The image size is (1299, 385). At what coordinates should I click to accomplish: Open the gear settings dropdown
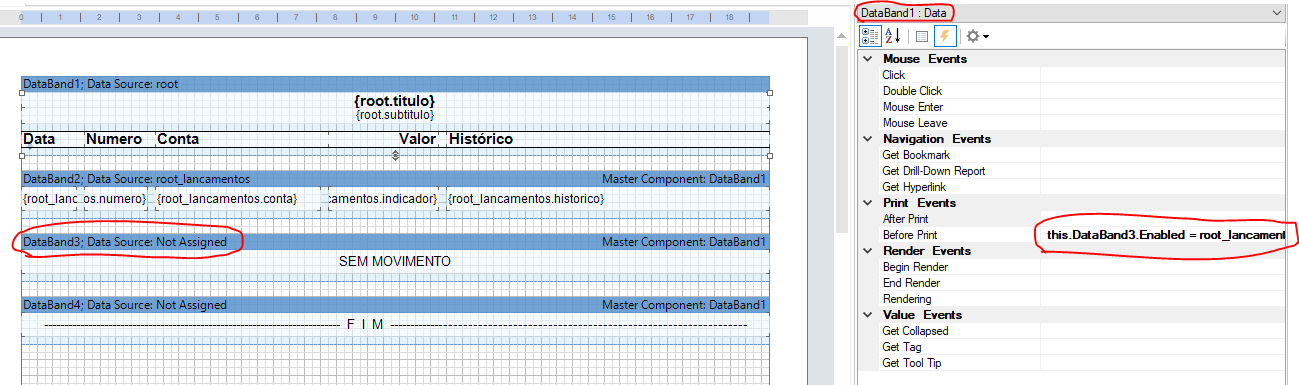pyautogui.click(x=977, y=36)
